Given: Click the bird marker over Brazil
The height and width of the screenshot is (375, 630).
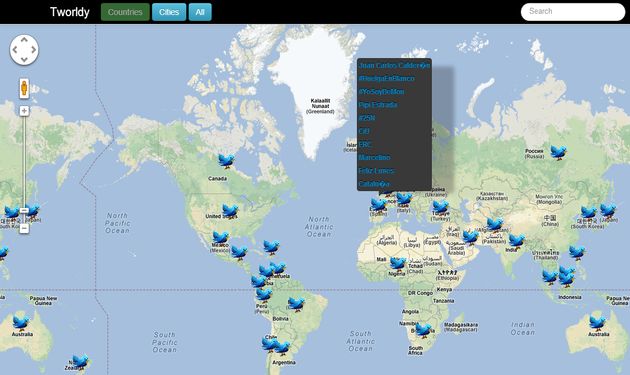Looking at the screenshot, I should click(296, 304).
